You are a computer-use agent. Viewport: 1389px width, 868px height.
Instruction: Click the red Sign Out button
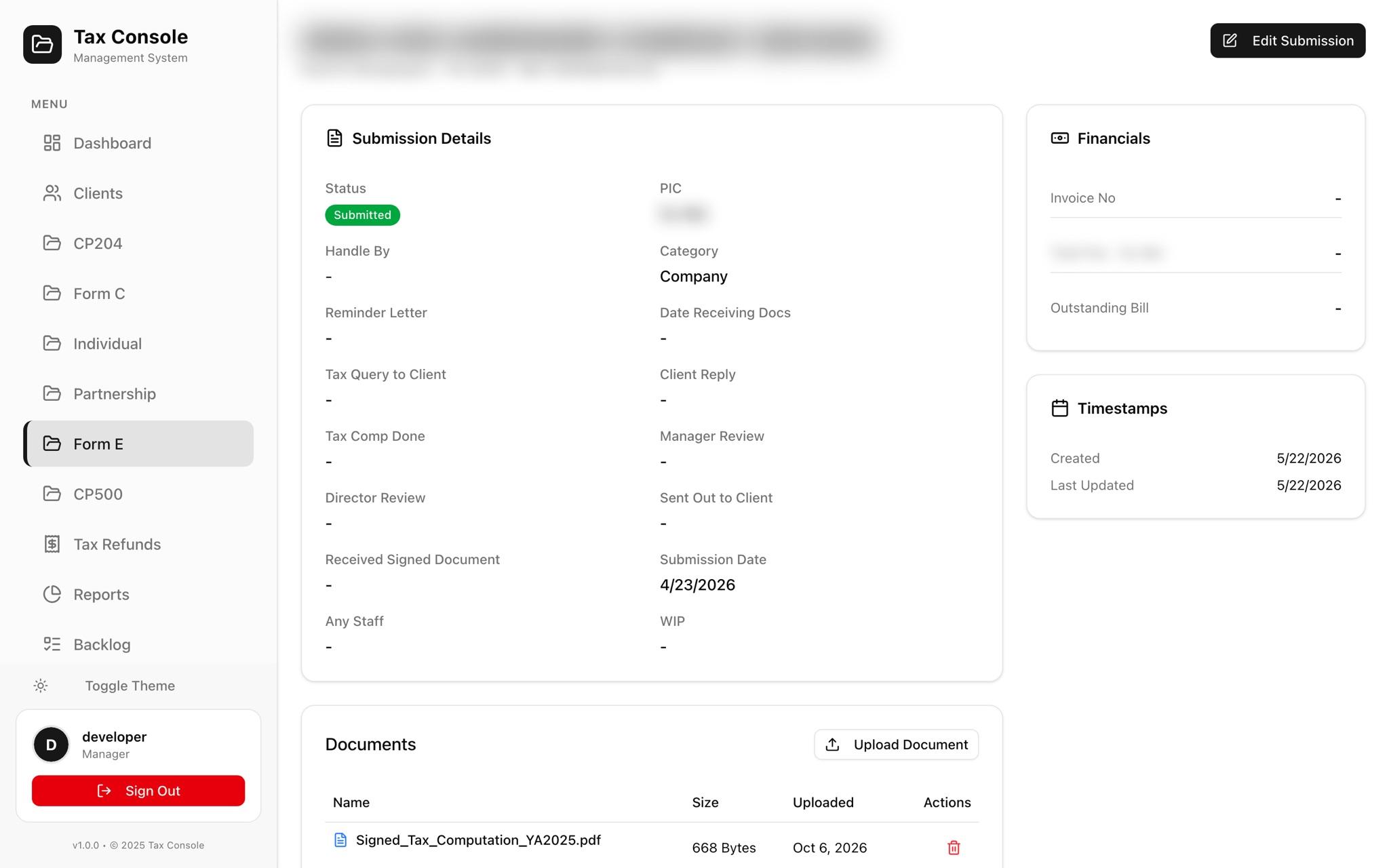pos(138,791)
